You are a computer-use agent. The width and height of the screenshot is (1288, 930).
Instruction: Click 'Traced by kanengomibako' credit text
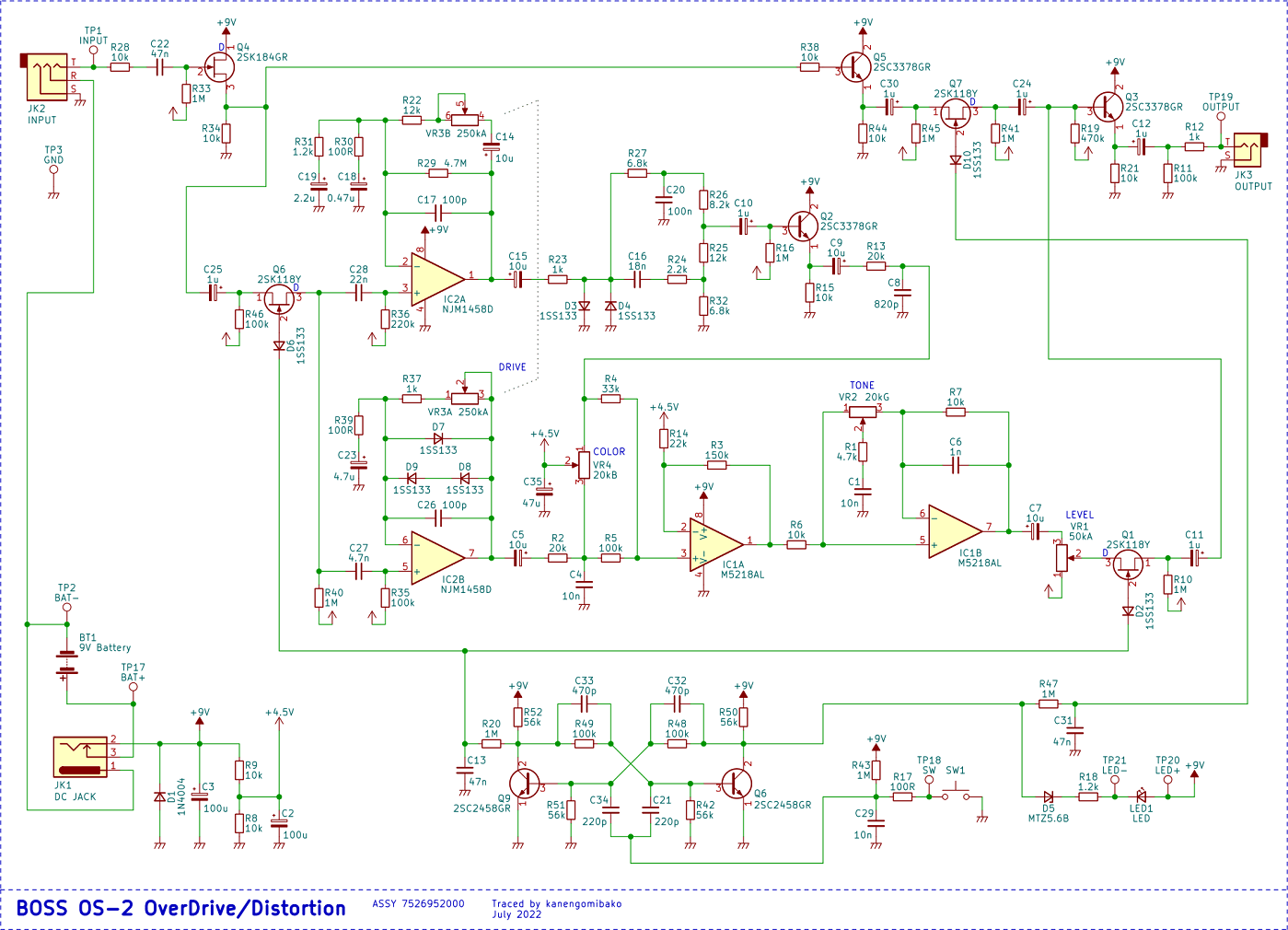pyautogui.click(x=556, y=904)
